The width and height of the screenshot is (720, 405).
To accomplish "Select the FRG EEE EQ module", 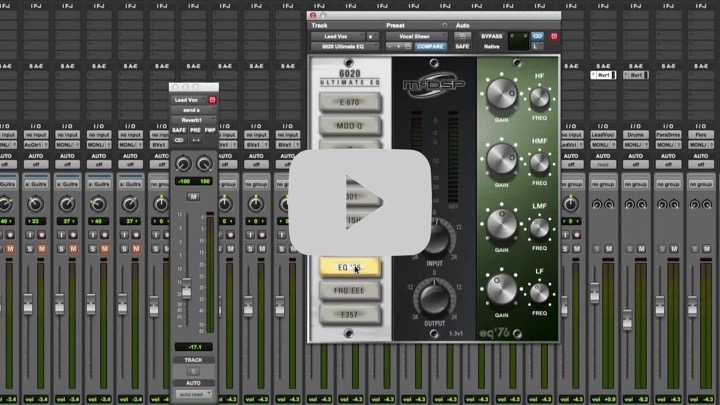I will click(349, 291).
